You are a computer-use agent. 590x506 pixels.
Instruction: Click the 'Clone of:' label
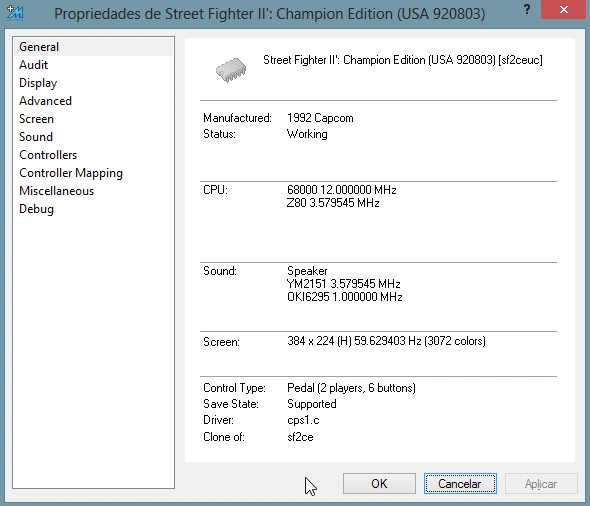pos(224,437)
